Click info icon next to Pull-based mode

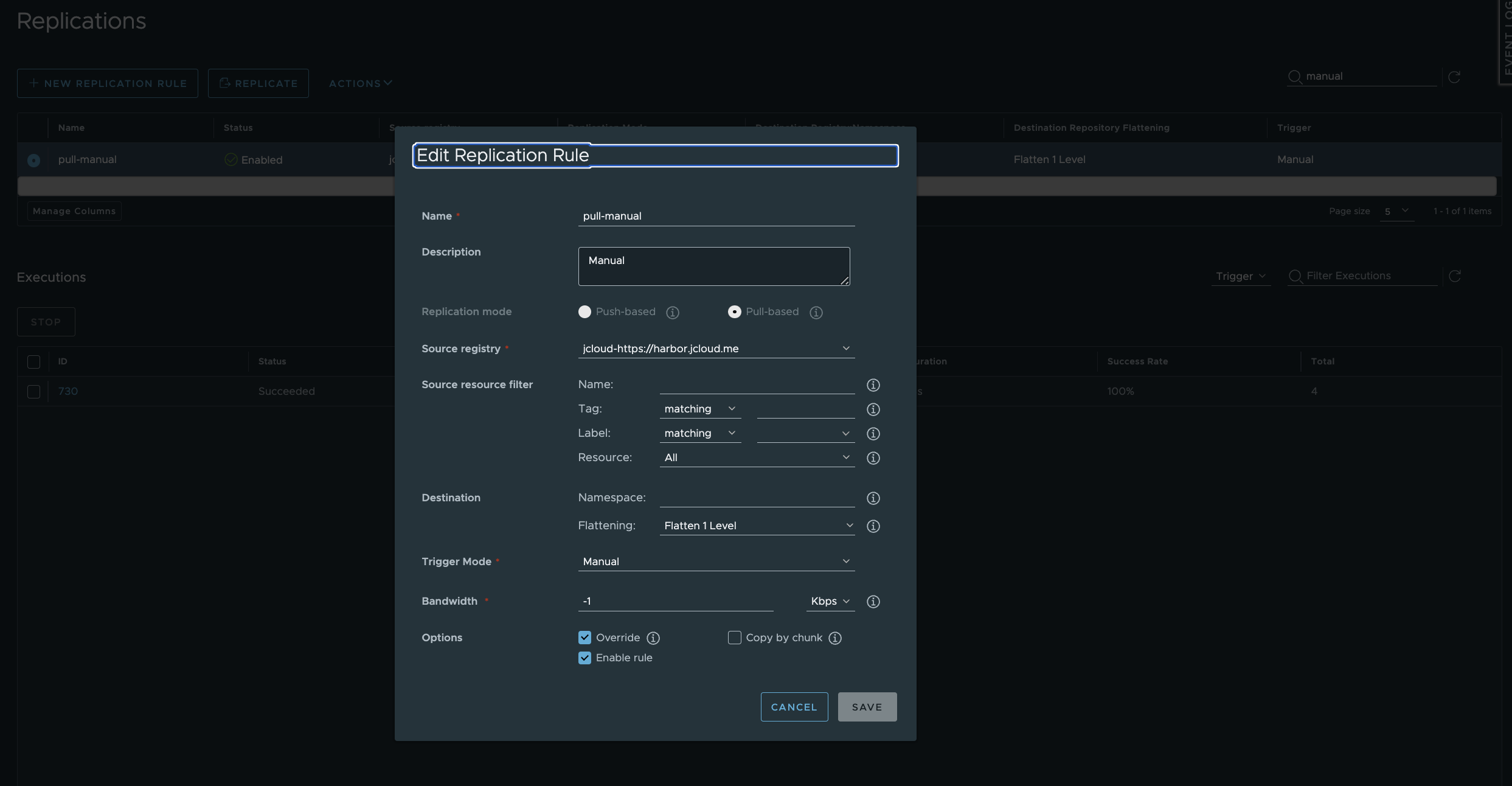click(816, 312)
